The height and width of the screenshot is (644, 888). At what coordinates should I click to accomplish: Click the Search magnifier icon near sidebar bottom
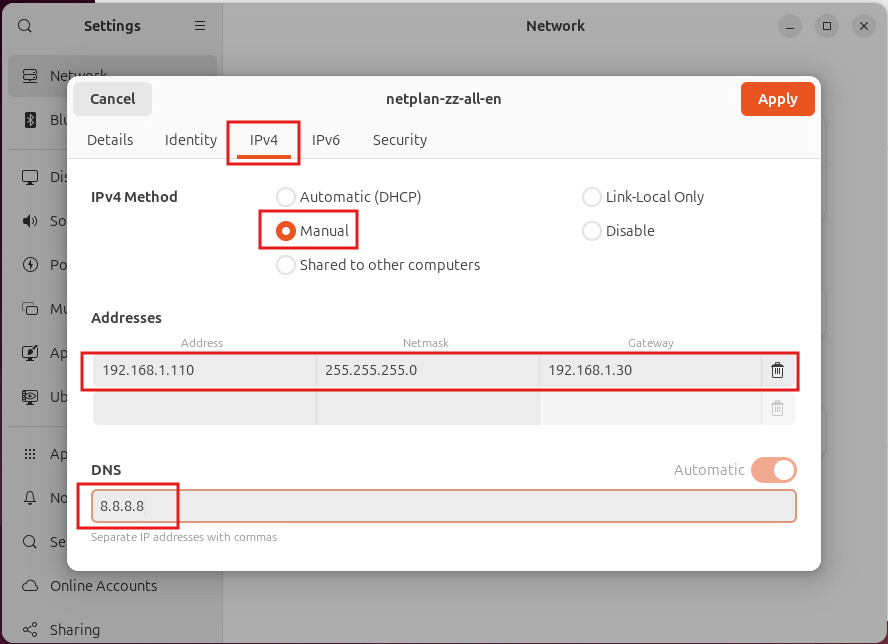(x=30, y=542)
